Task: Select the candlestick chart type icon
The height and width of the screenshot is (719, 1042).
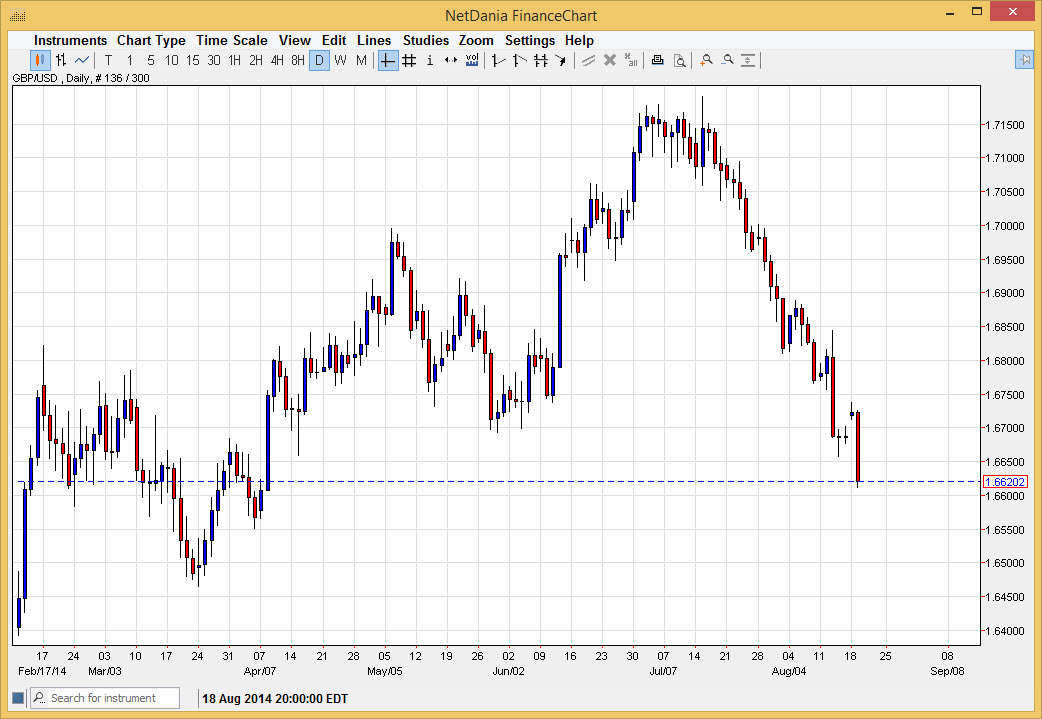Action: (x=40, y=60)
